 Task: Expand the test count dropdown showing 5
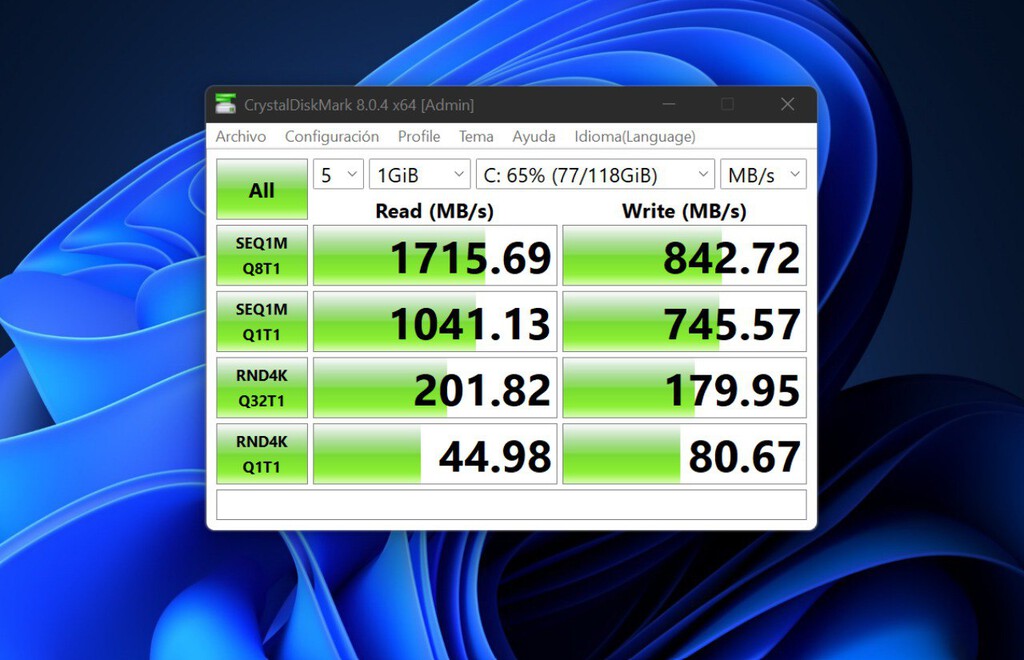tap(338, 175)
